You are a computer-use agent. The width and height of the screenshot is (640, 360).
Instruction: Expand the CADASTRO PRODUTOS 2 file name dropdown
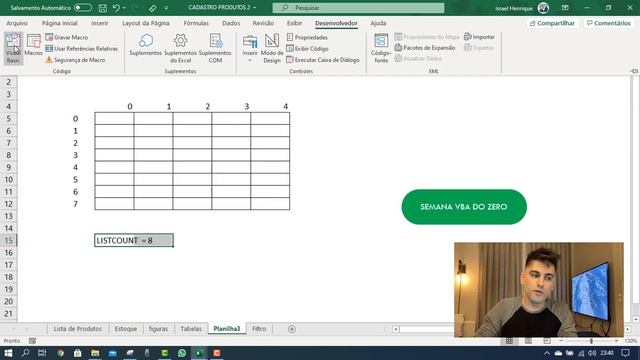click(255, 8)
